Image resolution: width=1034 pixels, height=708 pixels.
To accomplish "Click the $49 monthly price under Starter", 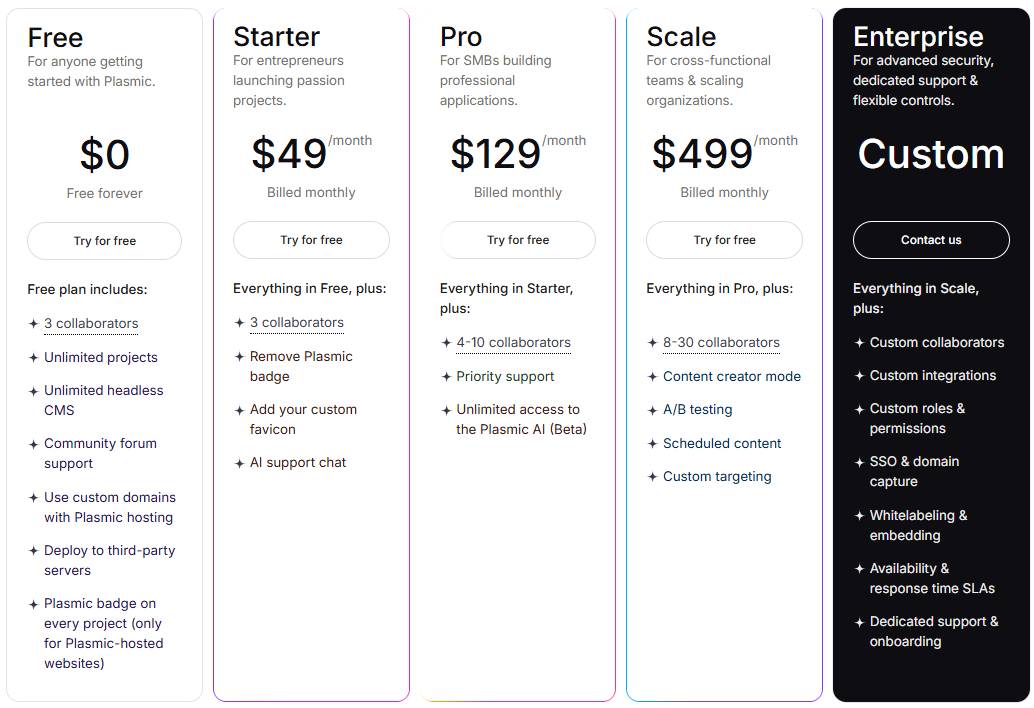I will tap(290, 154).
